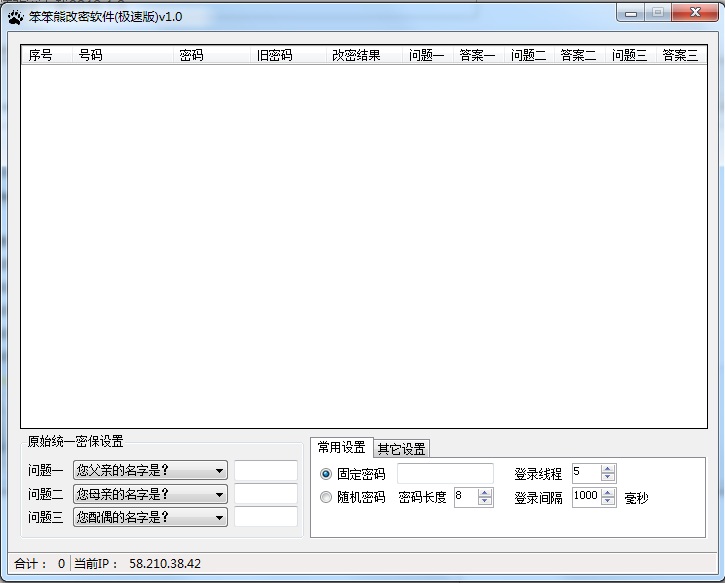725x583 pixels.
Task: Click the 序号 column header
Action: click(x=41, y=55)
